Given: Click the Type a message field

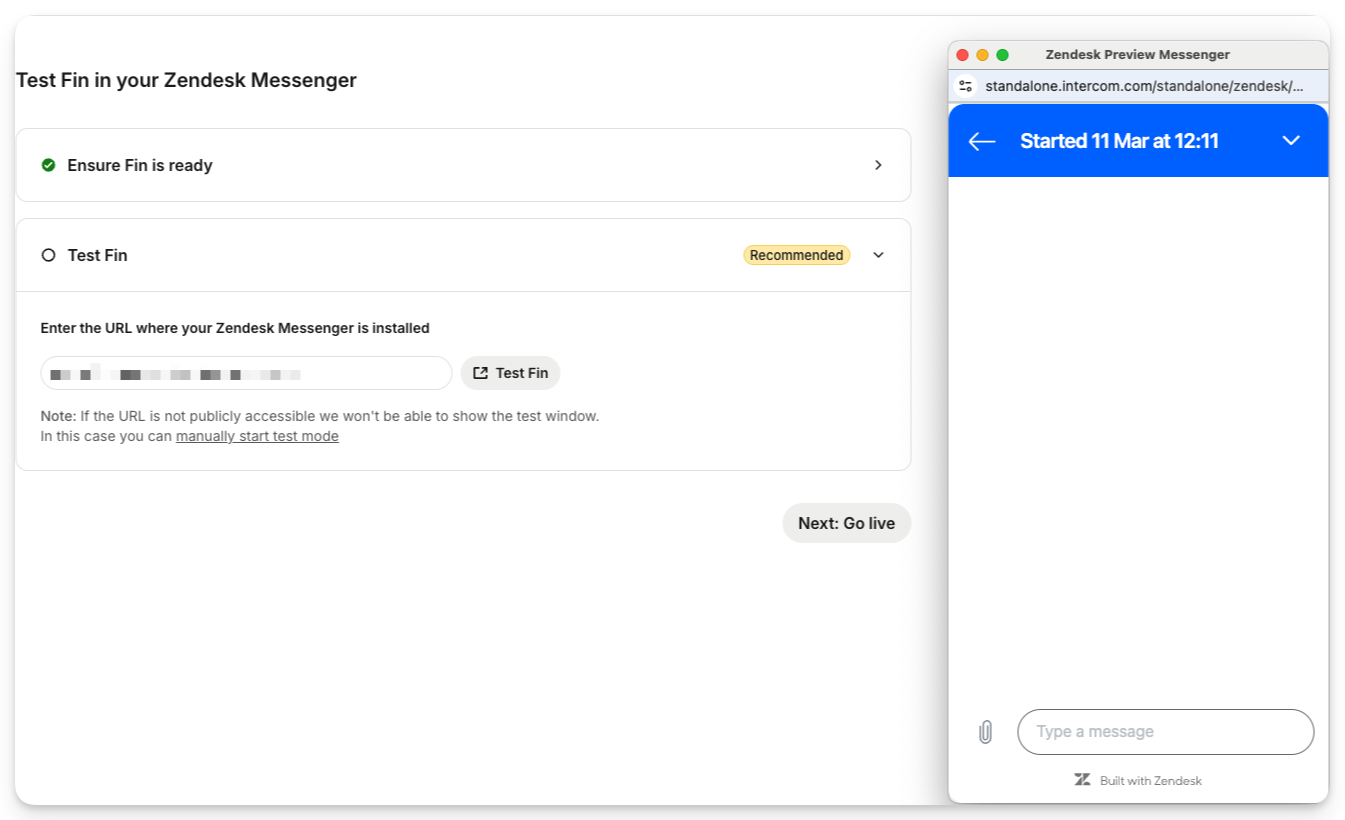Looking at the screenshot, I should (x=1165, y=732).
